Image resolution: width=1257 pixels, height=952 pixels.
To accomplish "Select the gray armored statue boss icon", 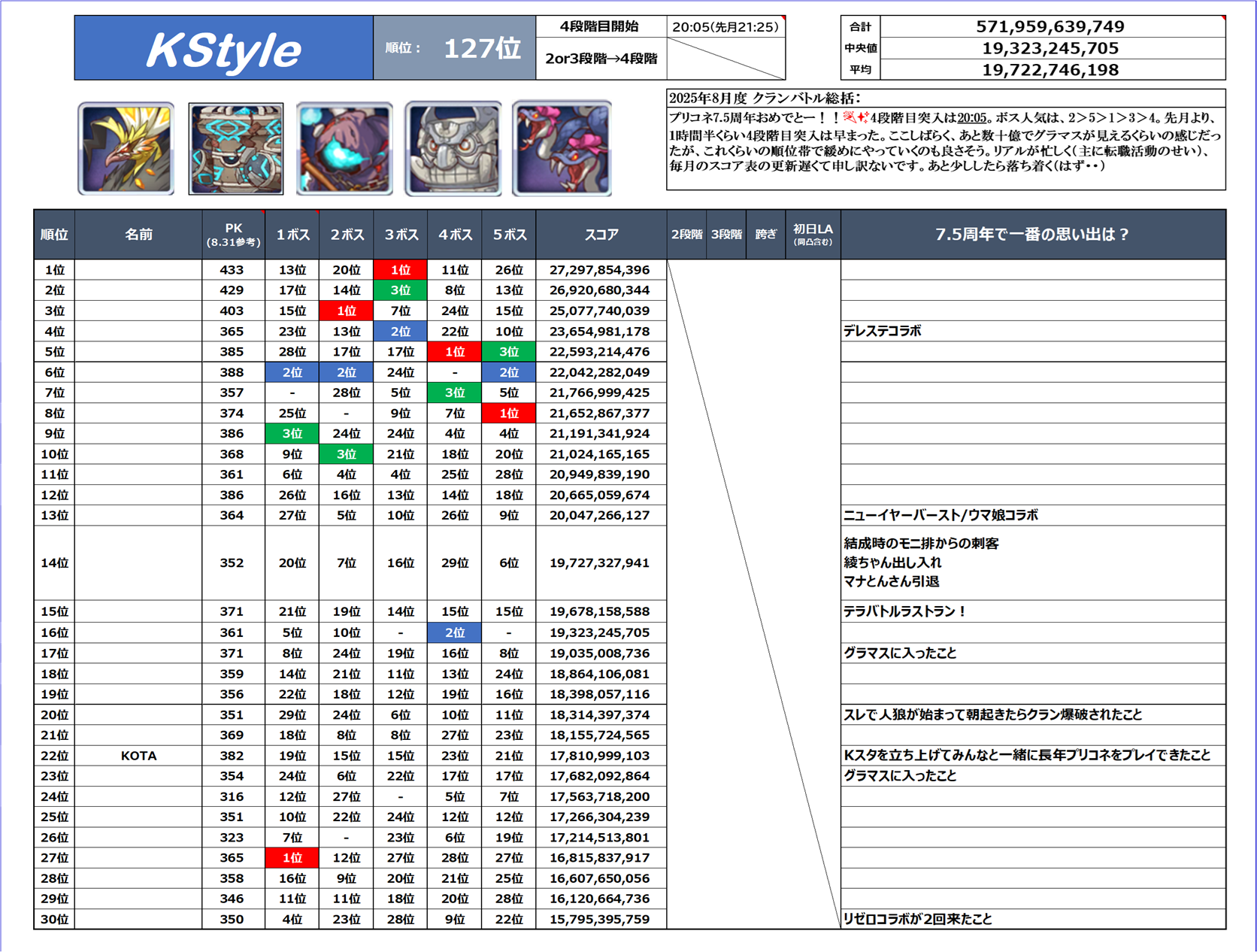I will click(x=453, y=149).
